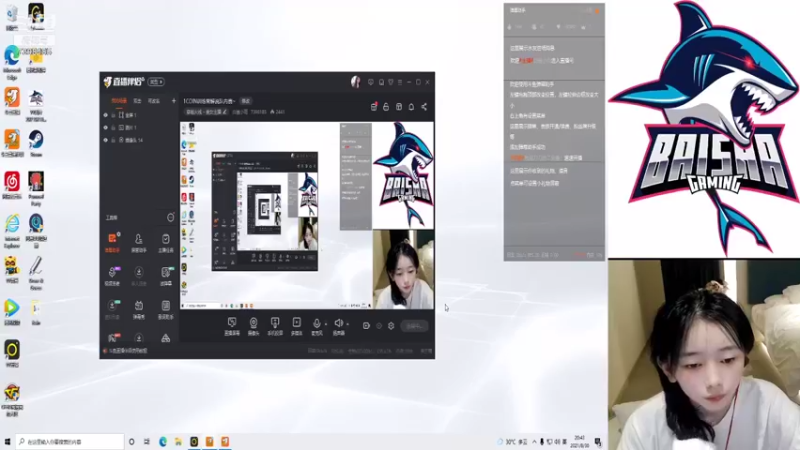
Task: Open the streamer avatar profile
Action: point(356,82)
